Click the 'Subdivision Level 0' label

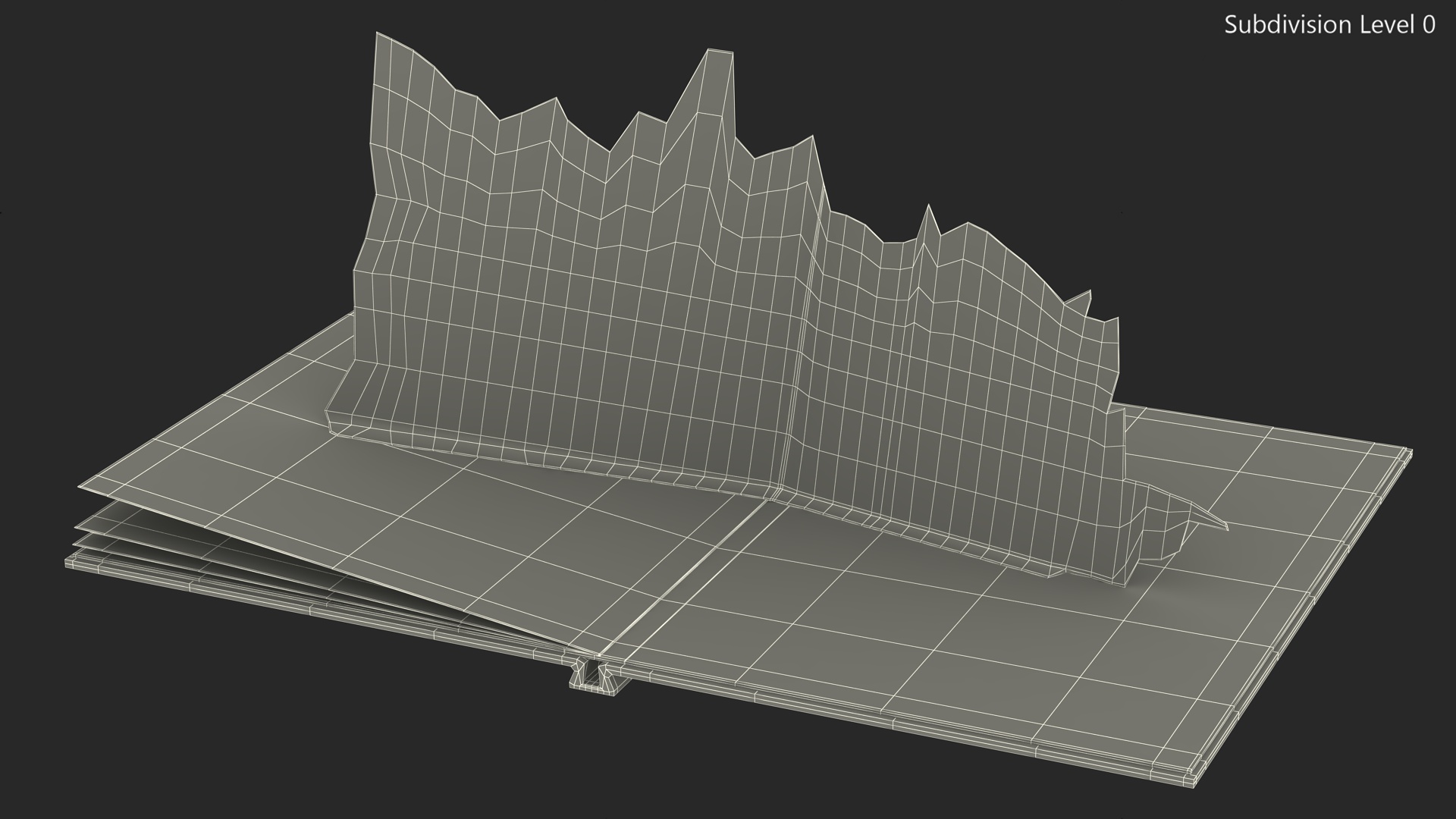(1329, 25)
